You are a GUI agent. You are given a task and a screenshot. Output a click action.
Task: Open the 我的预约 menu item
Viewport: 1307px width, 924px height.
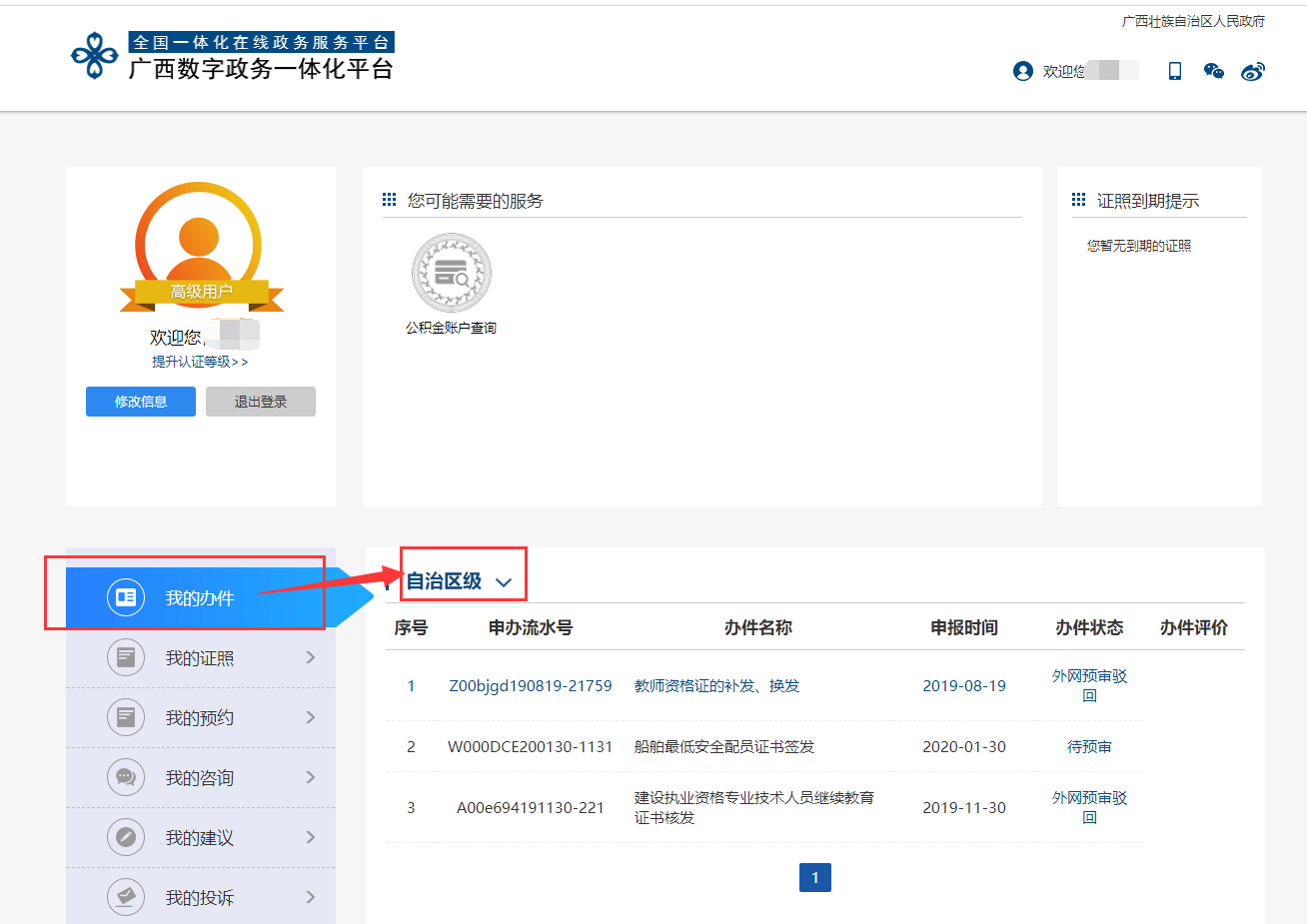tap(200, 718)
